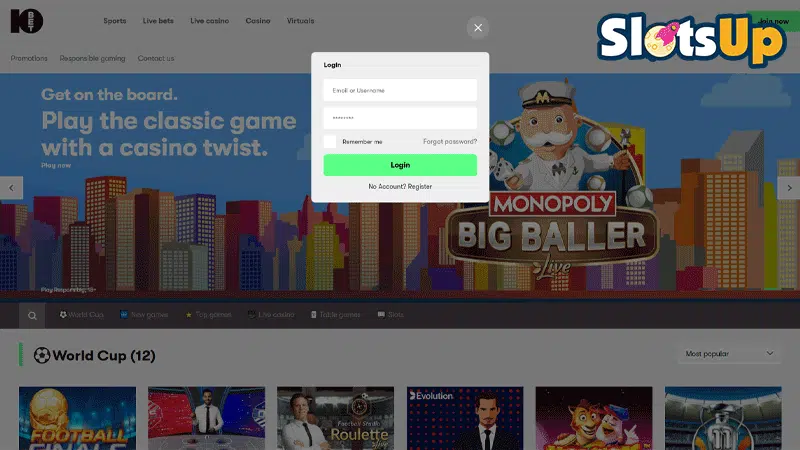This screenshot has width=800, height=450.
Task: Open the Promotions link
Action: (x=29, y=58)
